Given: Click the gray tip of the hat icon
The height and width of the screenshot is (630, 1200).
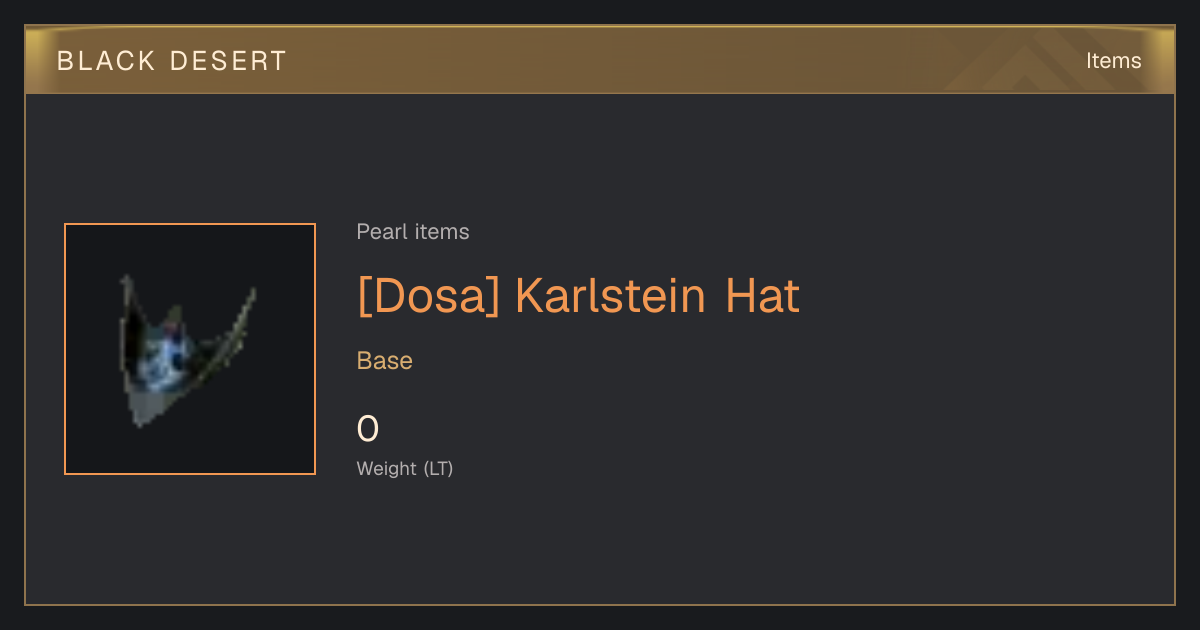Looking at the screenshot, I should tap(148, 410).
